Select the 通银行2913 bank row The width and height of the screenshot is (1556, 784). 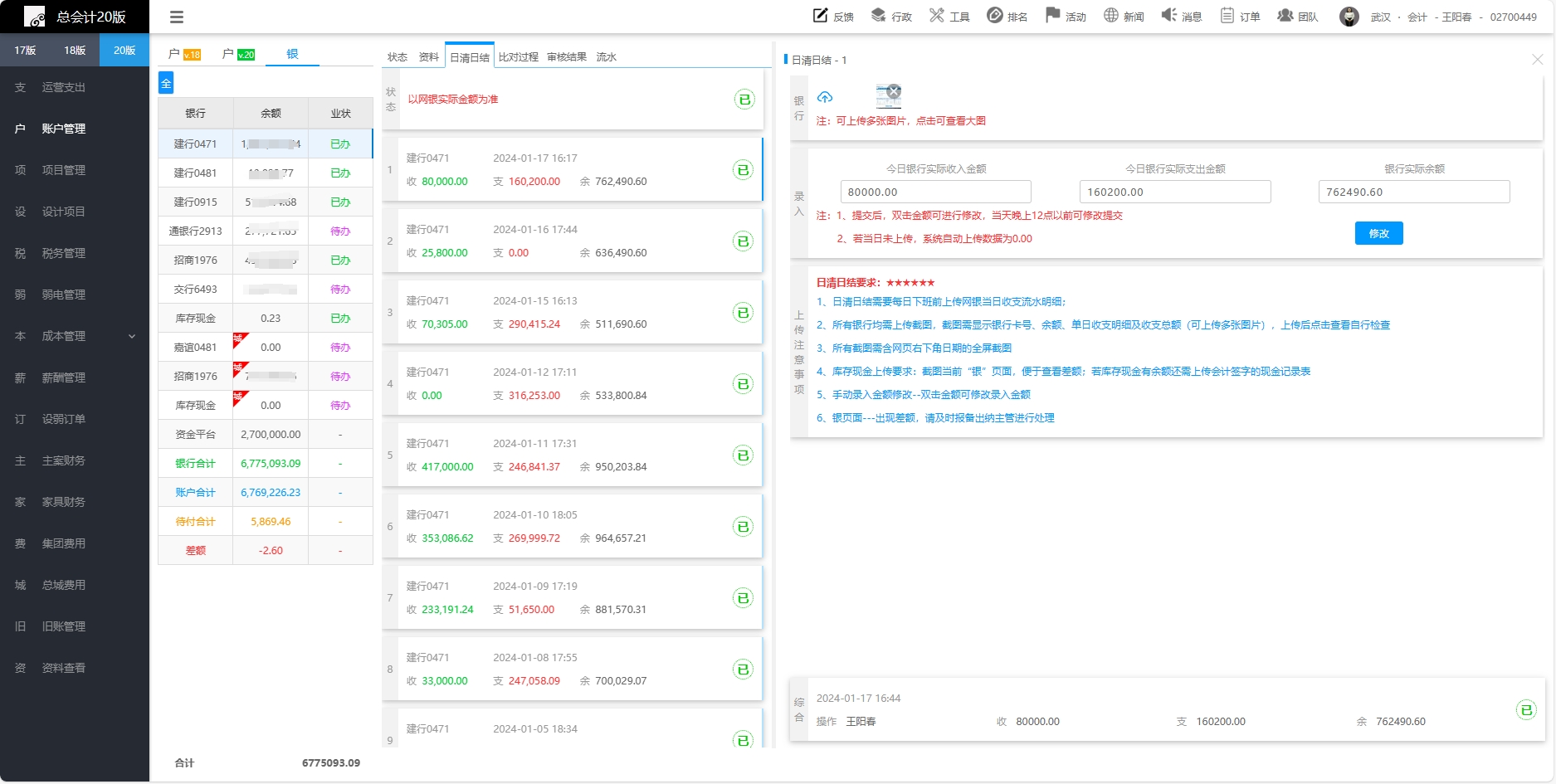[x=266, y=231]
